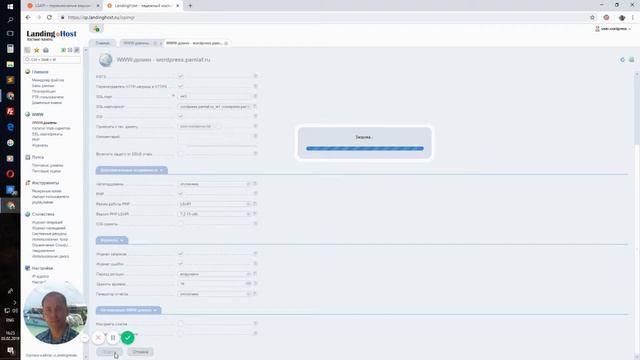Collapse the WWW-domain optimization section header
Image resolution: width=640 pixels, height=360 pixels.
tap(129, 310)
